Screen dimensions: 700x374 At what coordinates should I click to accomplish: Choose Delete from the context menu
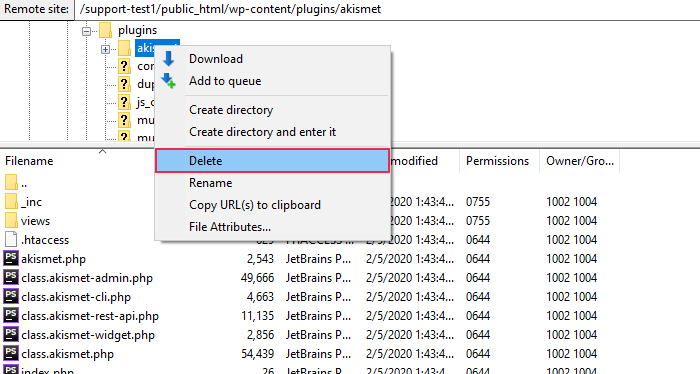[x=272, y=161]
